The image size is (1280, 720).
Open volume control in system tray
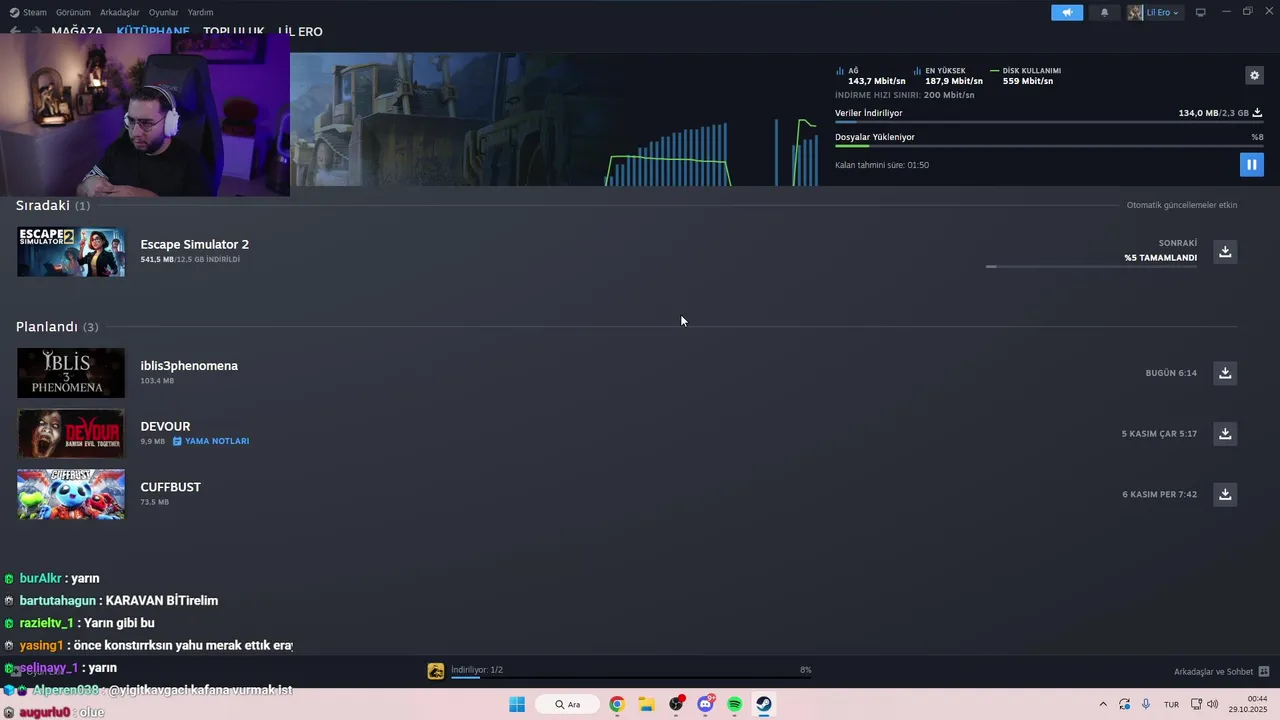point(1212,704)
